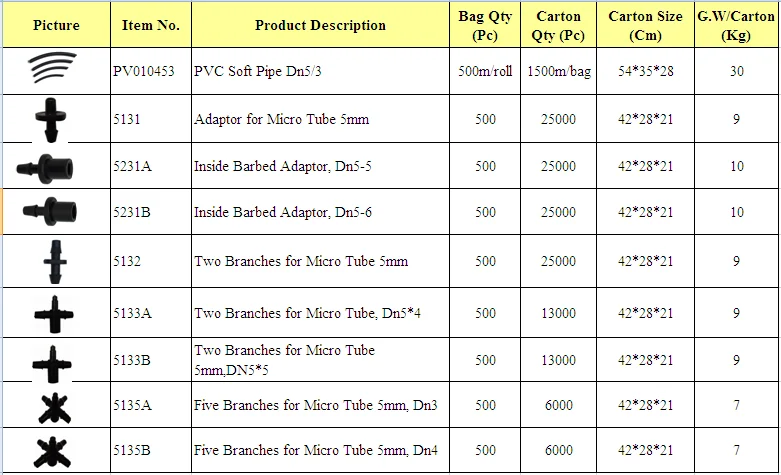Click the Bag Qty (Pc) header
Screen dimensions: 781x475
(x=485, y=25)
